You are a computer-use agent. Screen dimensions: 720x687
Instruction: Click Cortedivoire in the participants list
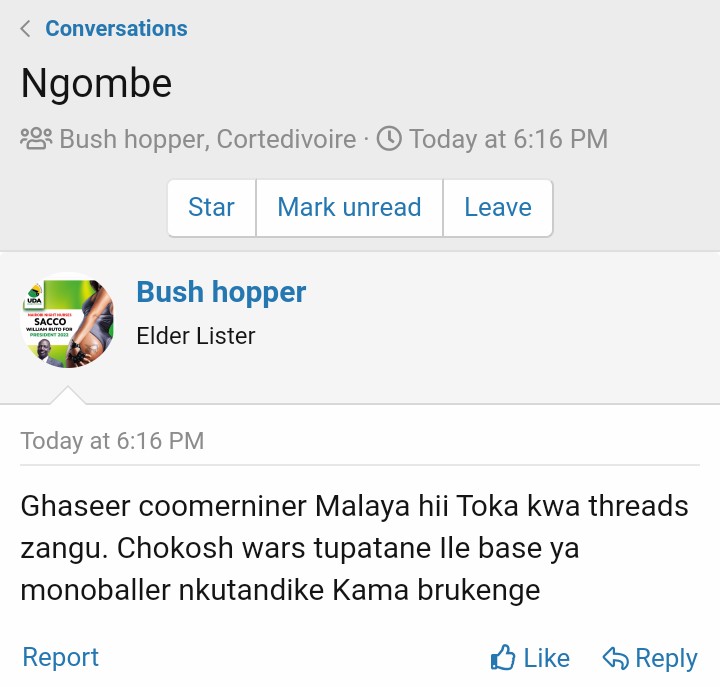click(287, 139)
